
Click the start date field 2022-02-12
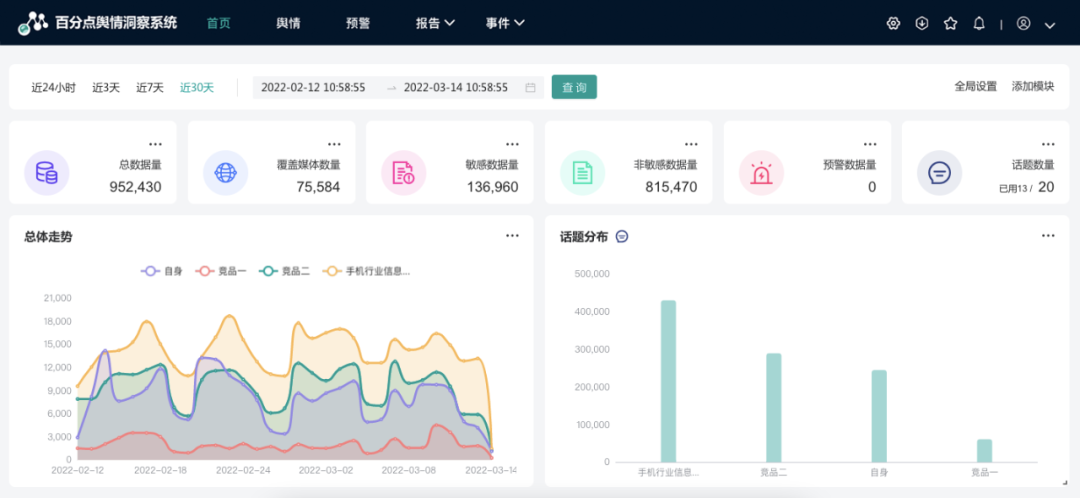point(313,88)
